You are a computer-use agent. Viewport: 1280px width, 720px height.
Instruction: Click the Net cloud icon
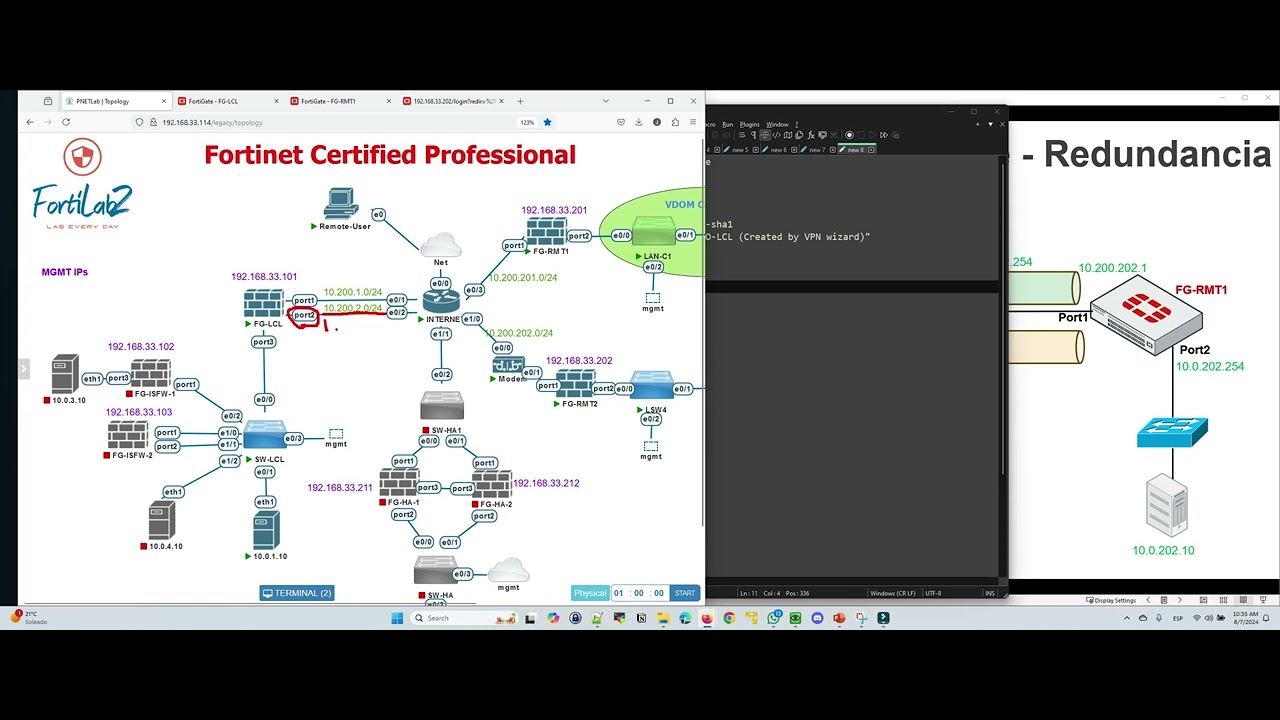click(x=441, y=245)
